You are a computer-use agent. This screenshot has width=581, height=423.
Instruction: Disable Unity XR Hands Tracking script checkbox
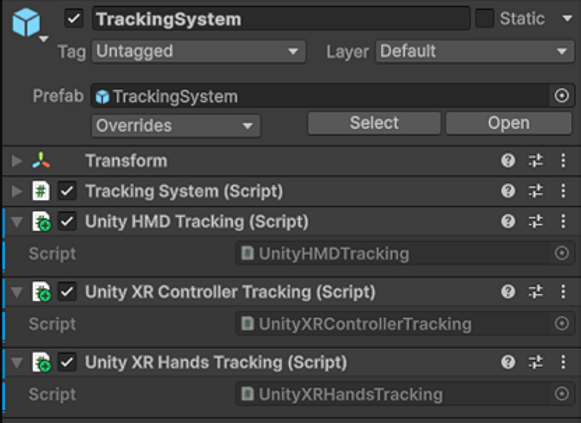pyautogui.click(x=67, y=362)
